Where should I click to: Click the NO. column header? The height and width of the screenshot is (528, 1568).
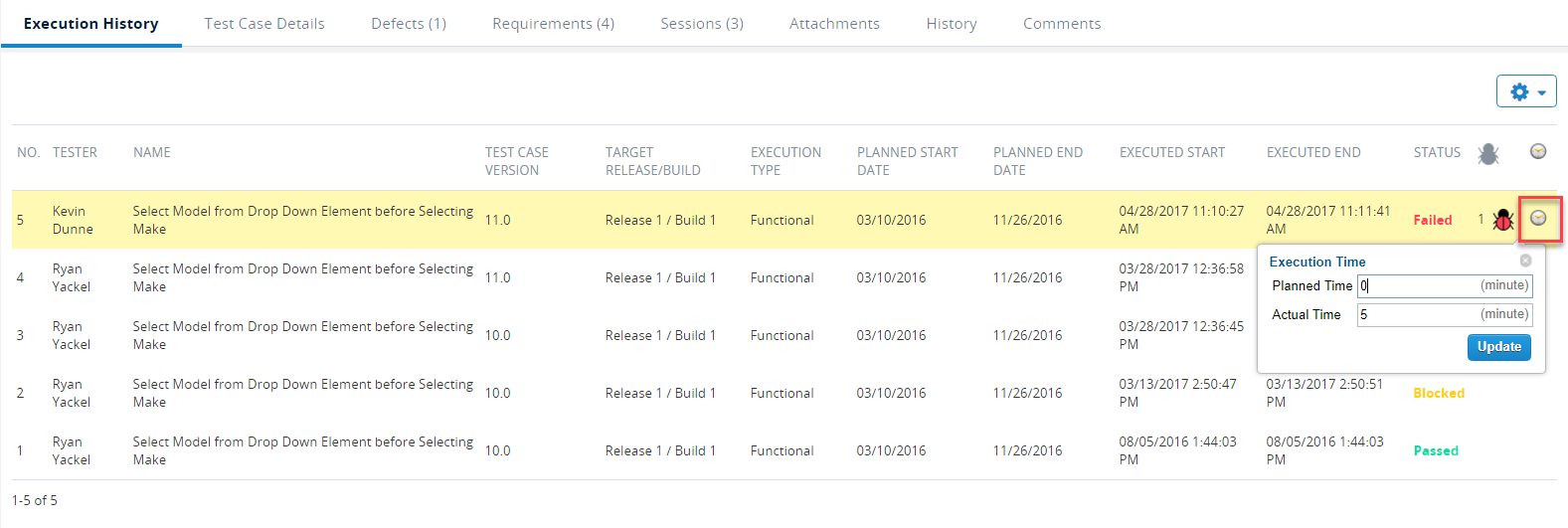[28, 152]
